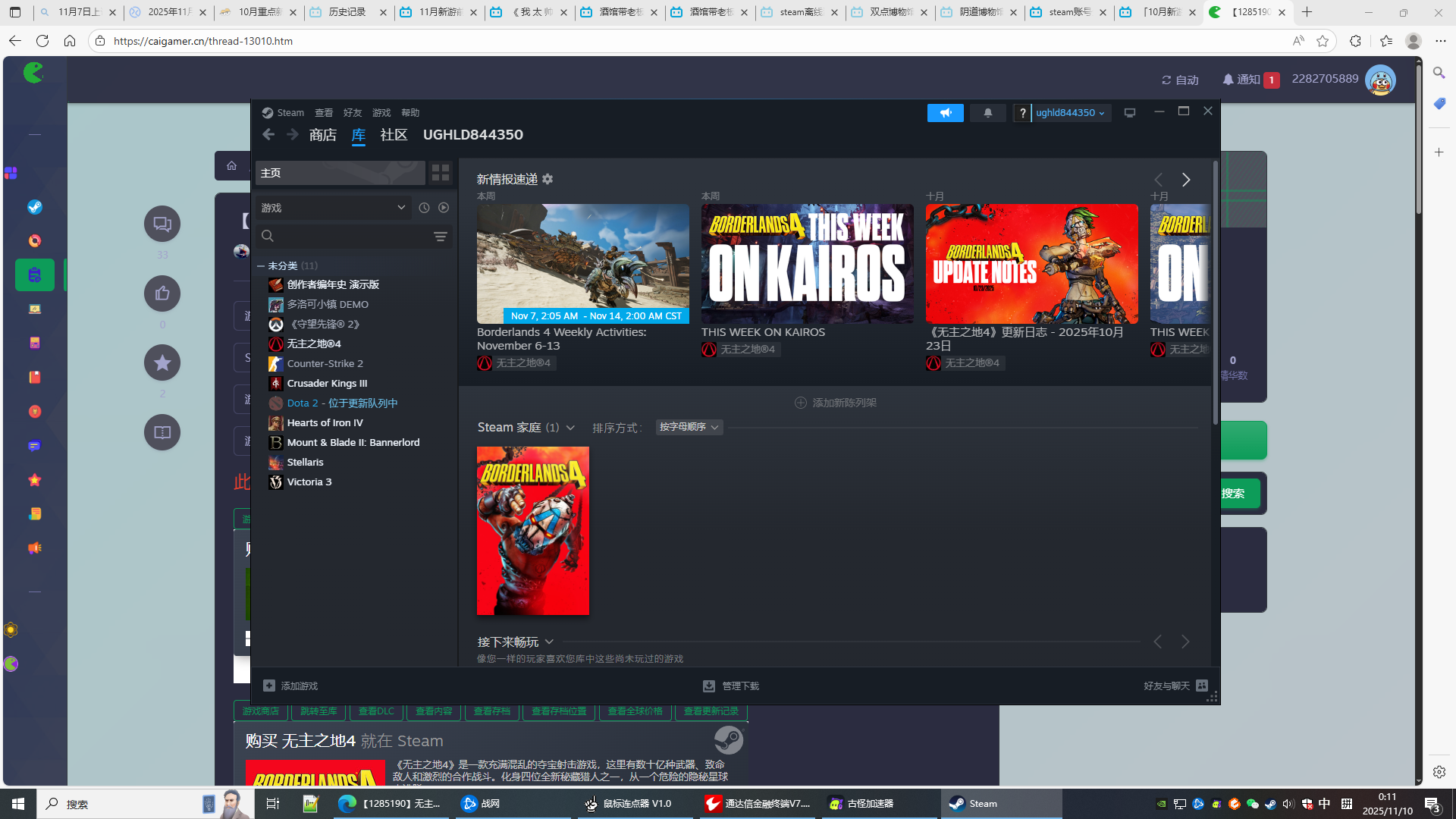This screenshot has height=819, width=1456.
Task: Open news feed settings gear
Action: coord(548,180)
